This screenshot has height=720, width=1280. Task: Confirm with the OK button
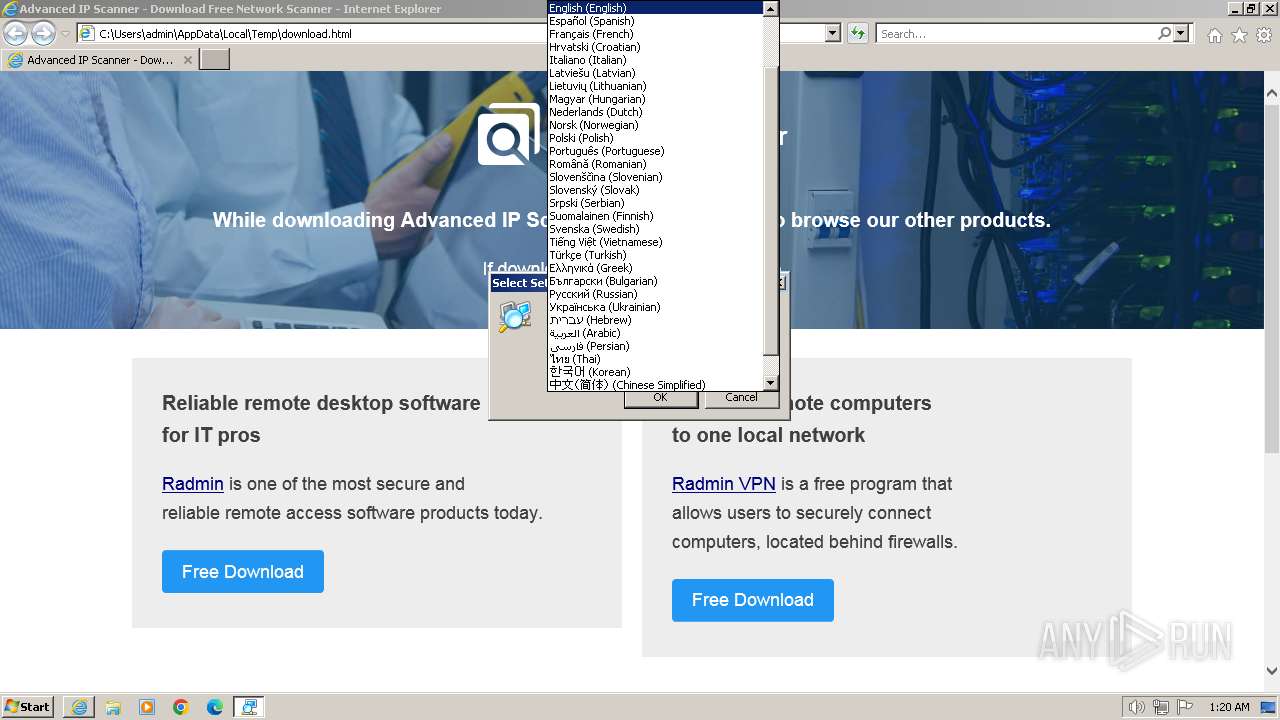[660, 398]
